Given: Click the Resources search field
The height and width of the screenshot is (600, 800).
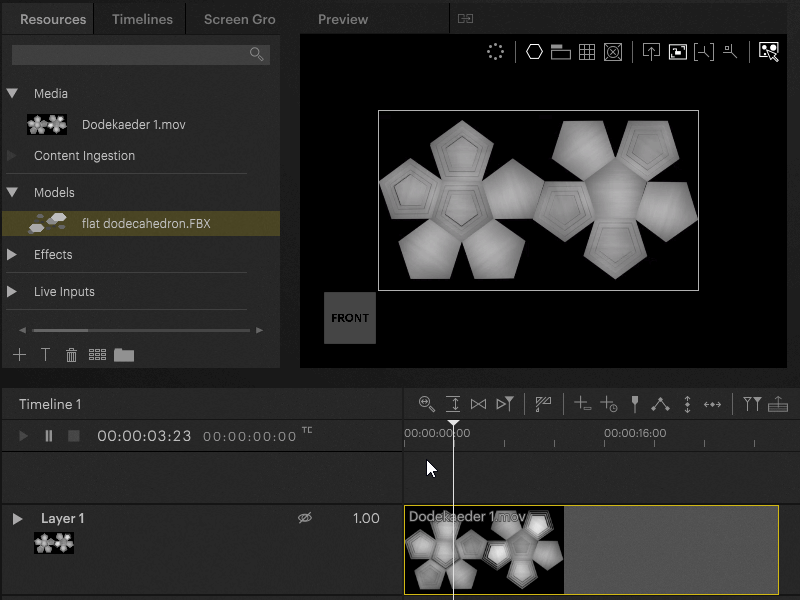Looking at the screenshot, I should coord(141,55).
